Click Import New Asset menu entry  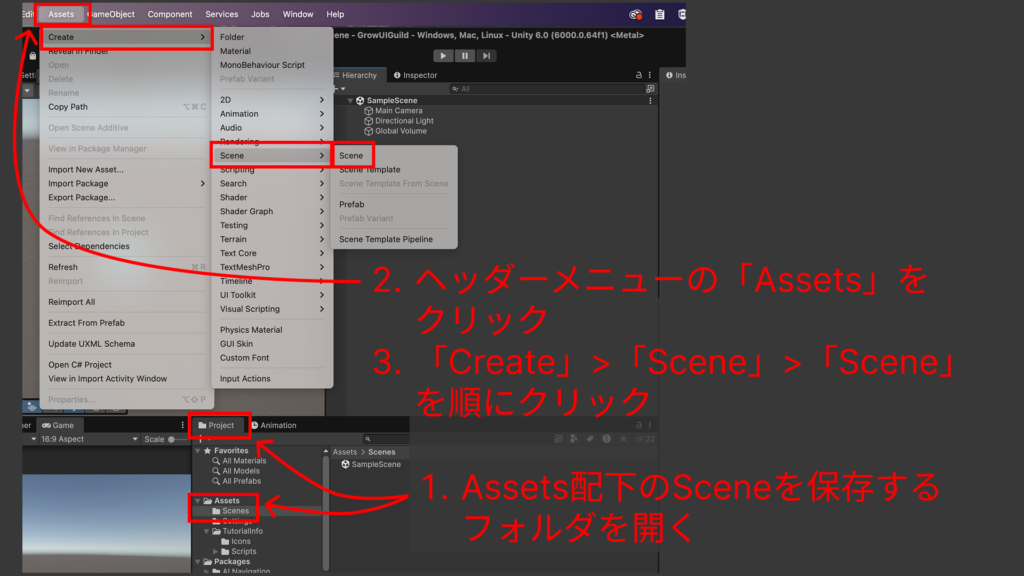click(x=85, y=170)
